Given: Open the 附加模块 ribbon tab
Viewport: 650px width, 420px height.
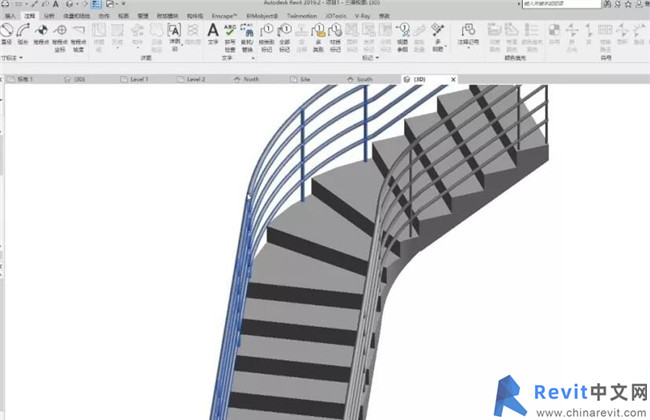Looking at the screenshot, I should [167, 16].
